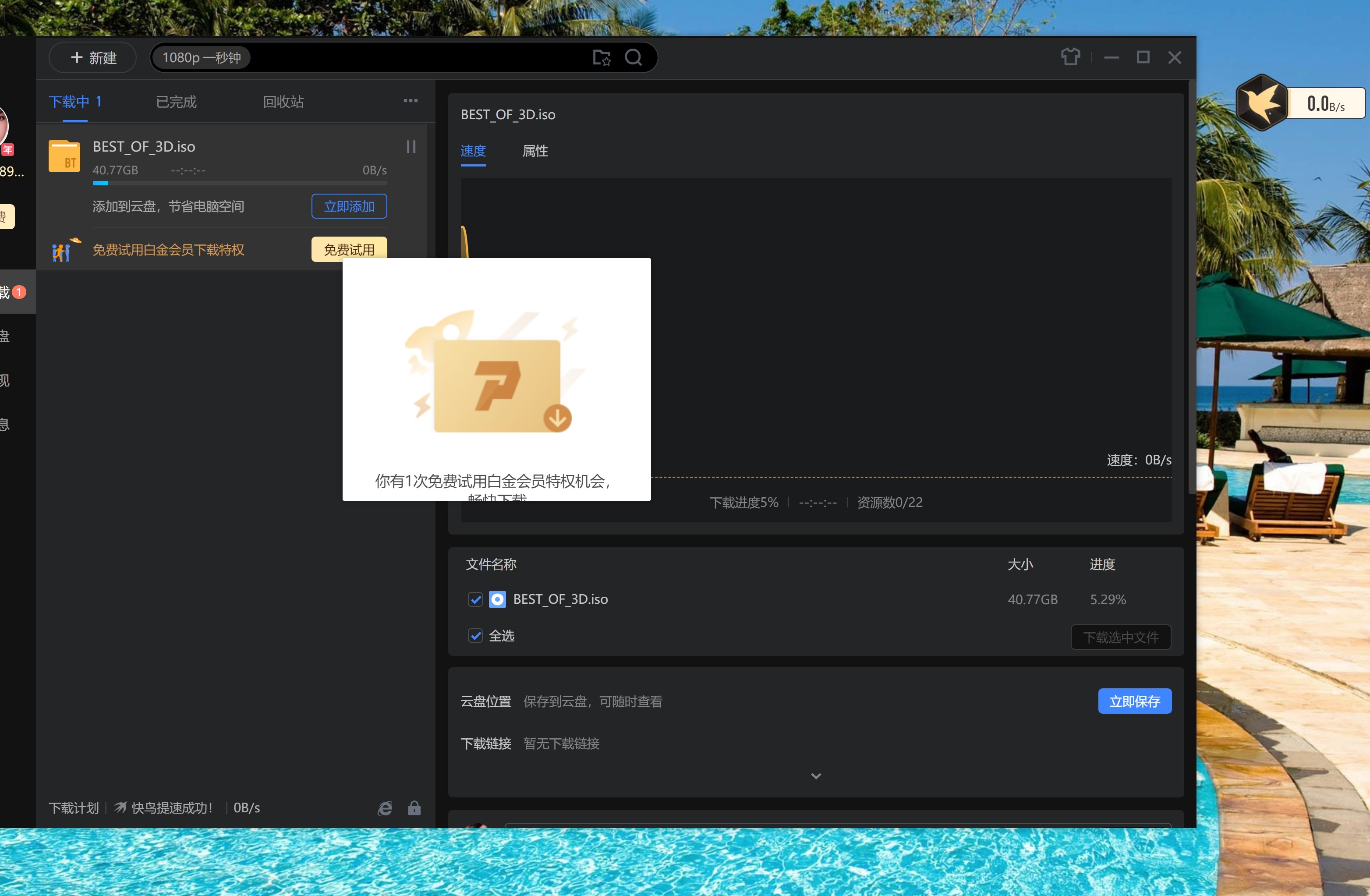Screen dimensions: 1370x896
Task: Switch to the 属性 tab
Action: [535, 151]
